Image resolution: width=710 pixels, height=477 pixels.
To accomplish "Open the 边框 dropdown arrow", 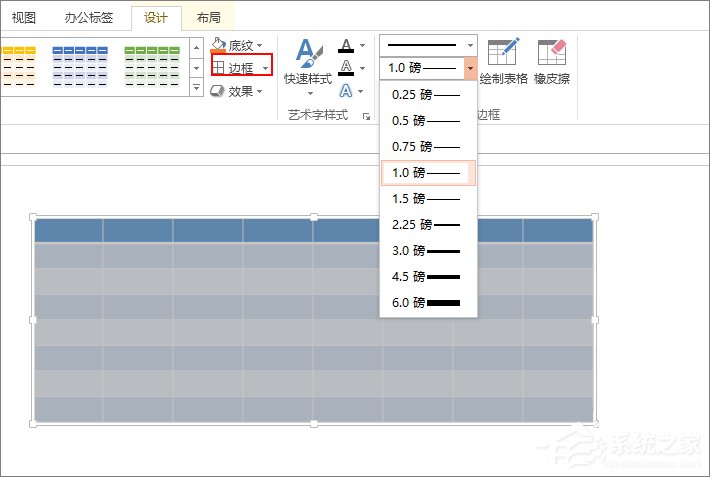I will (266, 68).
